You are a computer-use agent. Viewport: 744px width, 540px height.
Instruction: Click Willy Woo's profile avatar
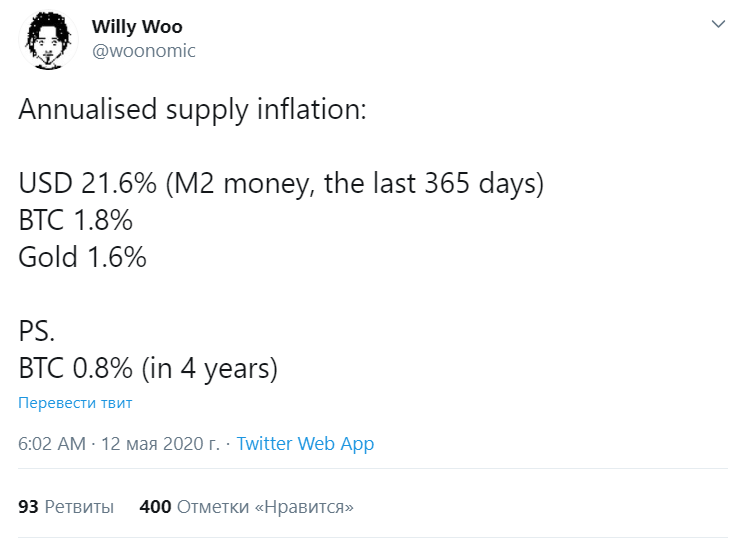coord(47,41)
